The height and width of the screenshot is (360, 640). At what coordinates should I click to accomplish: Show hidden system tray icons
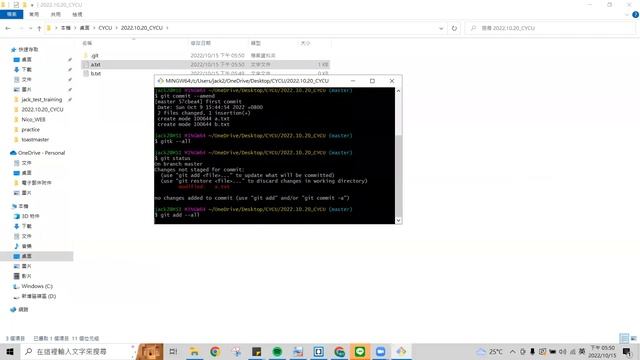pos(512,351)
